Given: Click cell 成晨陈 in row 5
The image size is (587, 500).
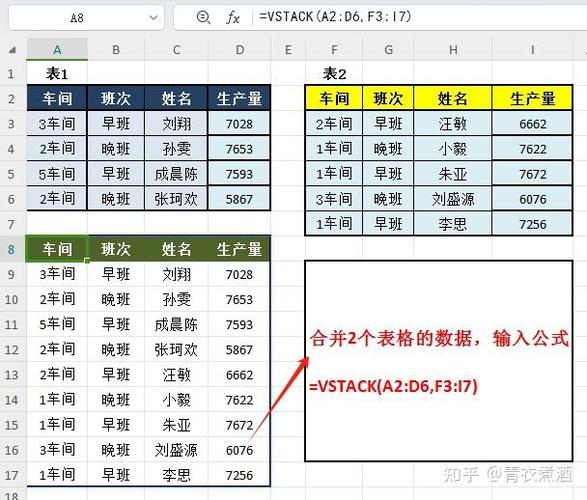Looking at the screenshot, I should (x=176, y=174).
